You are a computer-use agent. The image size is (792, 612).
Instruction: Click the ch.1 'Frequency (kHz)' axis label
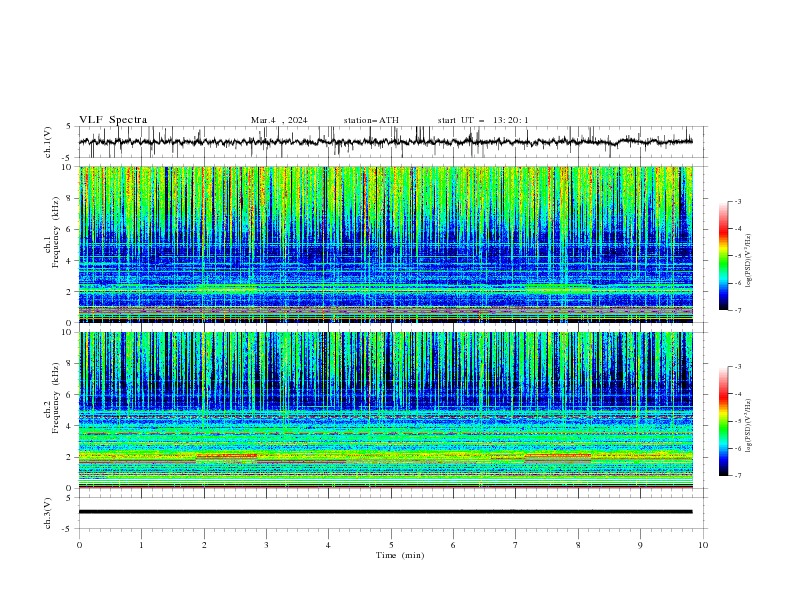coord(56,232)
